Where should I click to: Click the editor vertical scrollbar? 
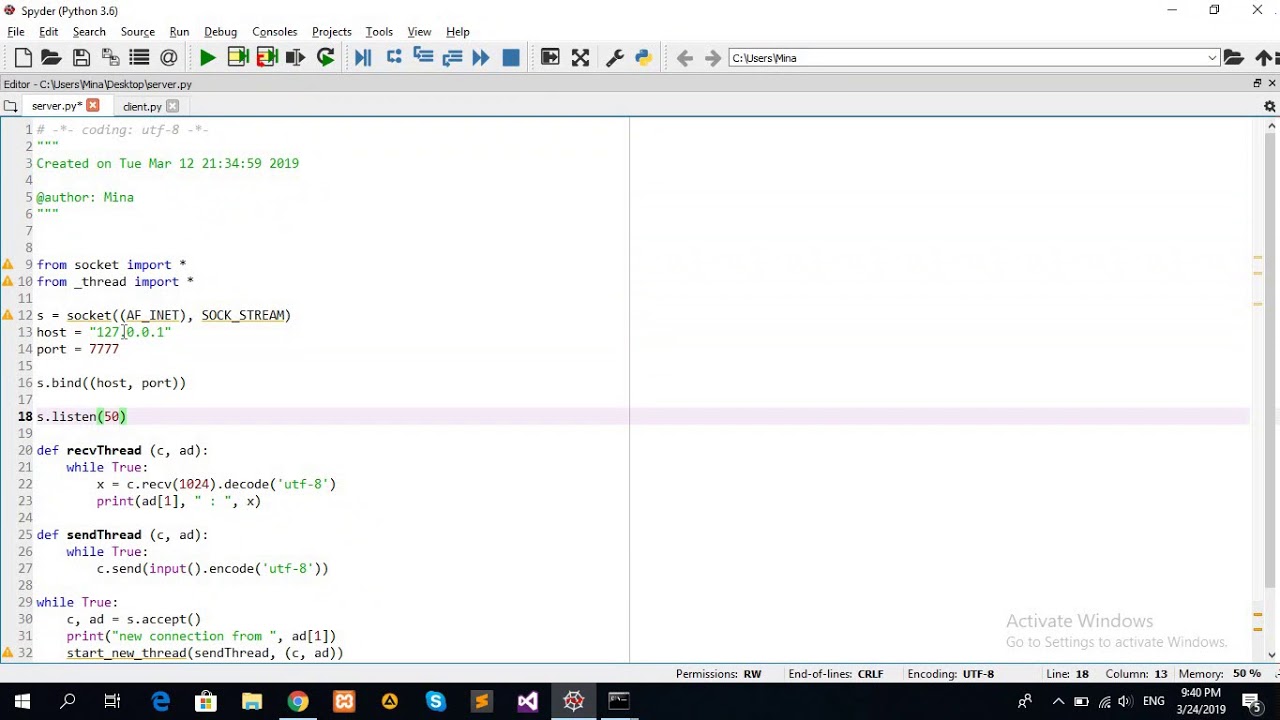(1272, 358)
